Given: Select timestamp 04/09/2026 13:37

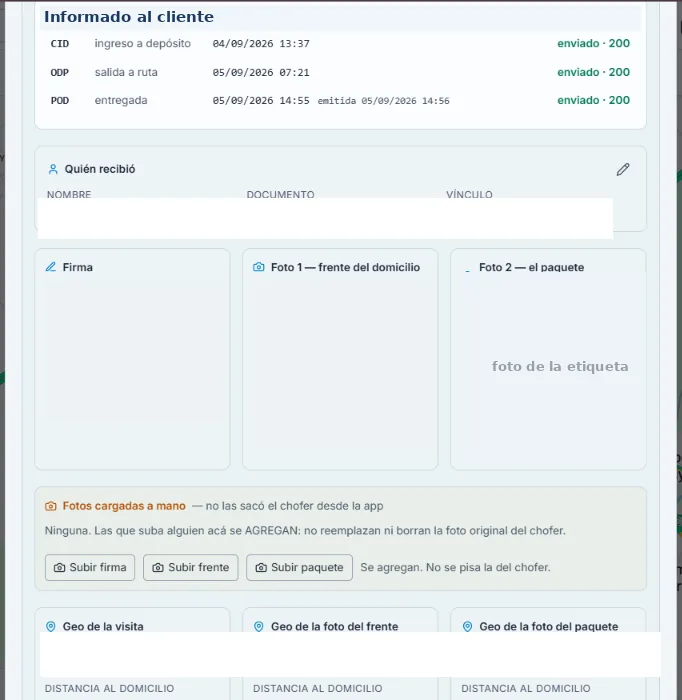Looking at the screenshot, I should click(x=261, y=44).
